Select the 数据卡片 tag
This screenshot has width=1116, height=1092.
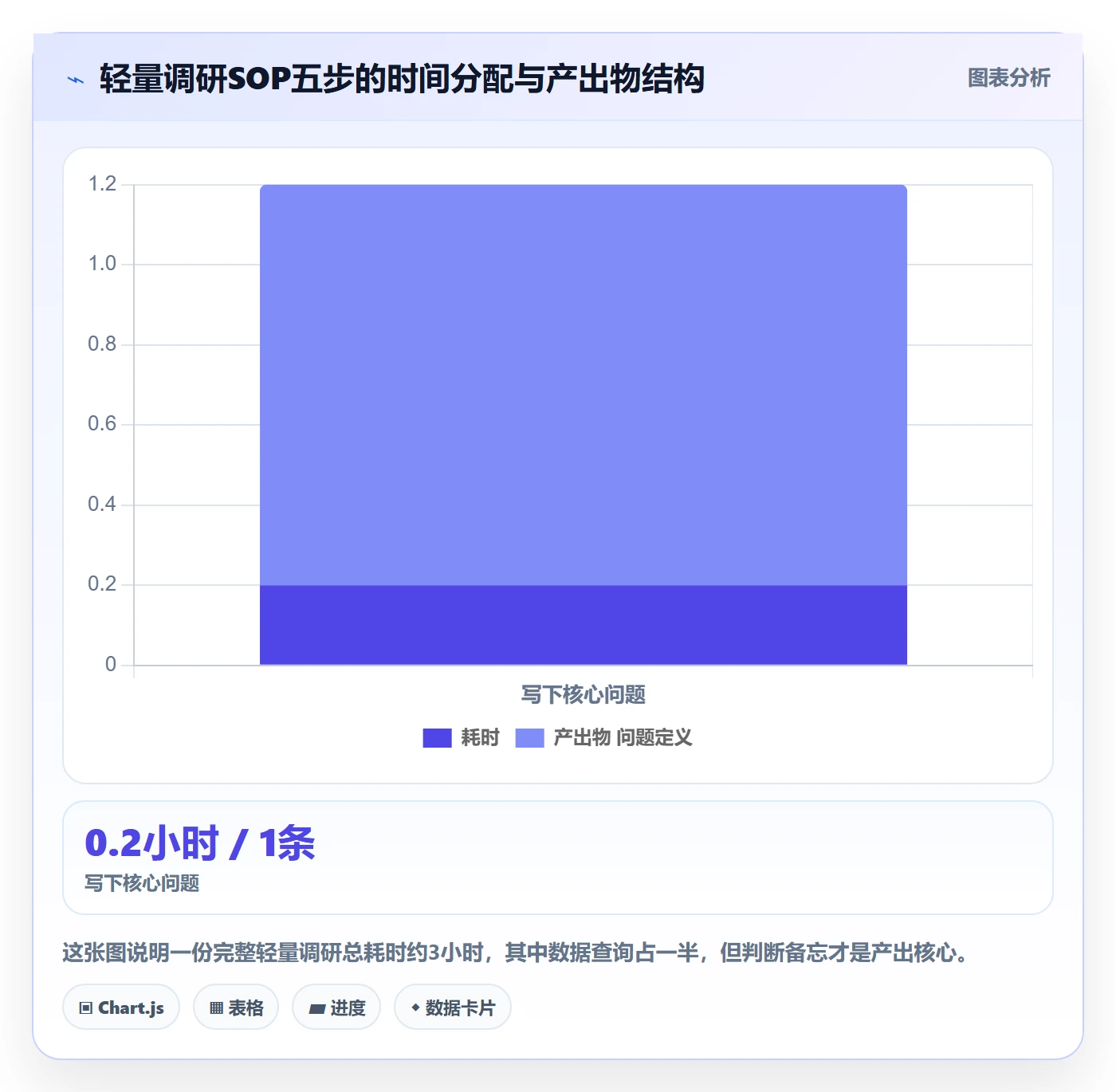(x=453, y=1008)
